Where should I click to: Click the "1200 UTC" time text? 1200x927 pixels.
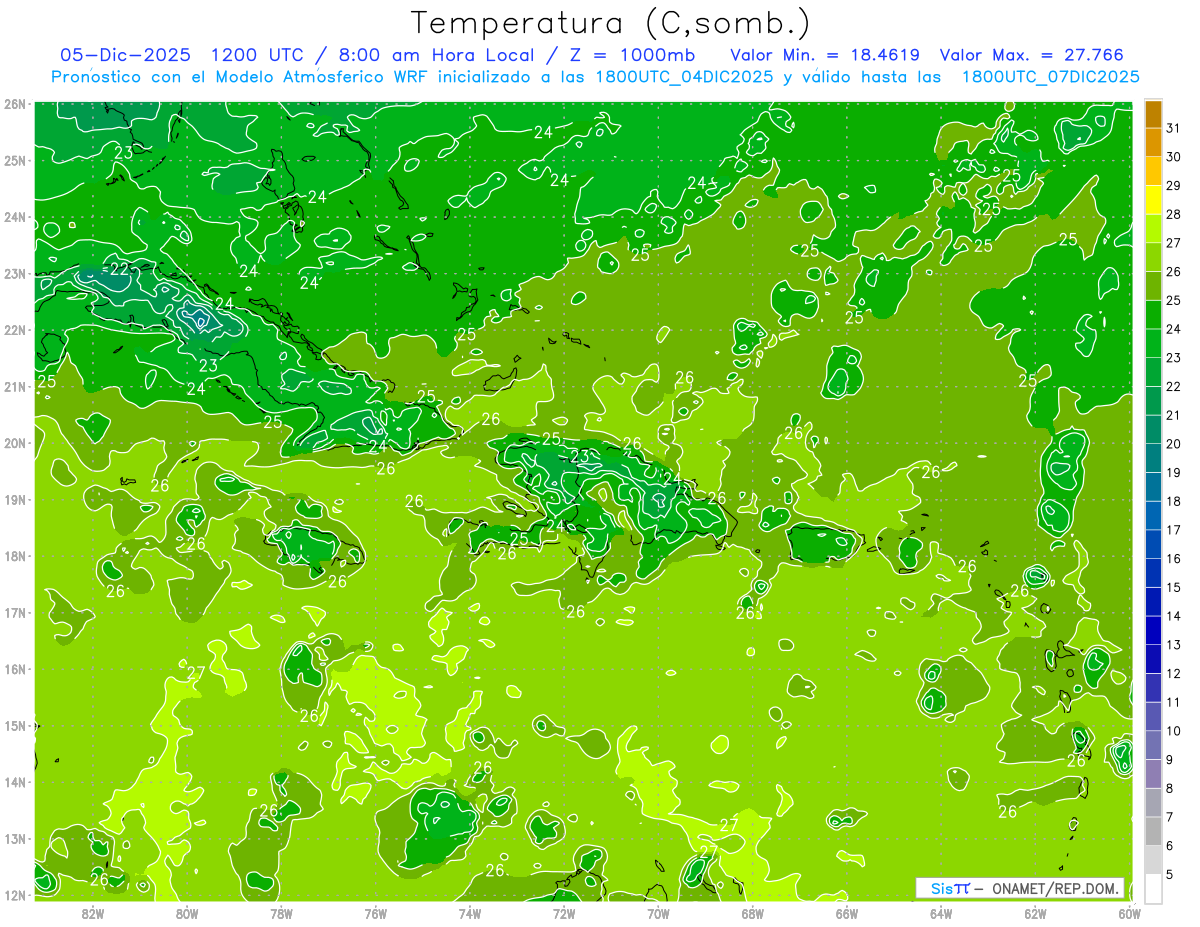[x=260, y=55]
